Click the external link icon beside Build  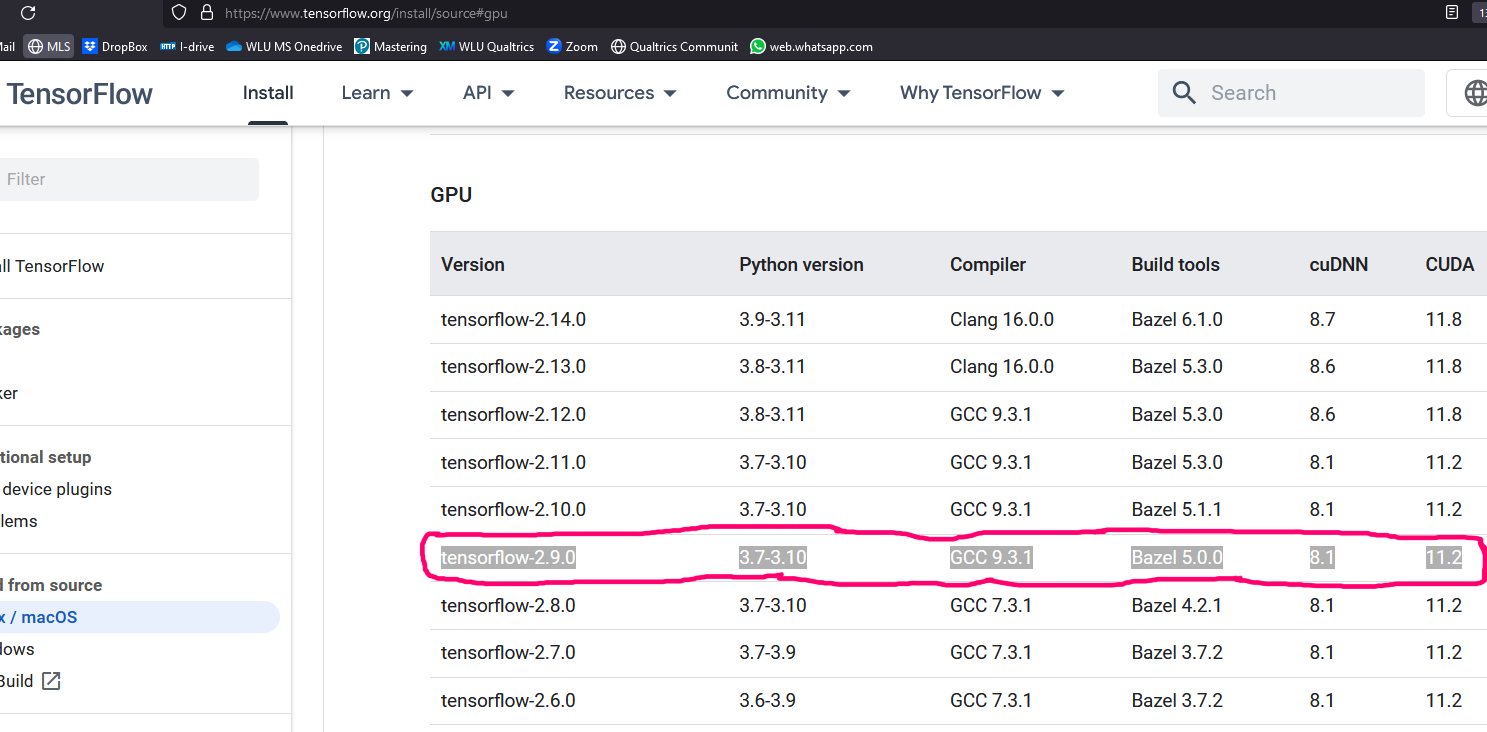pyautogui.click(x=51, y=681)
